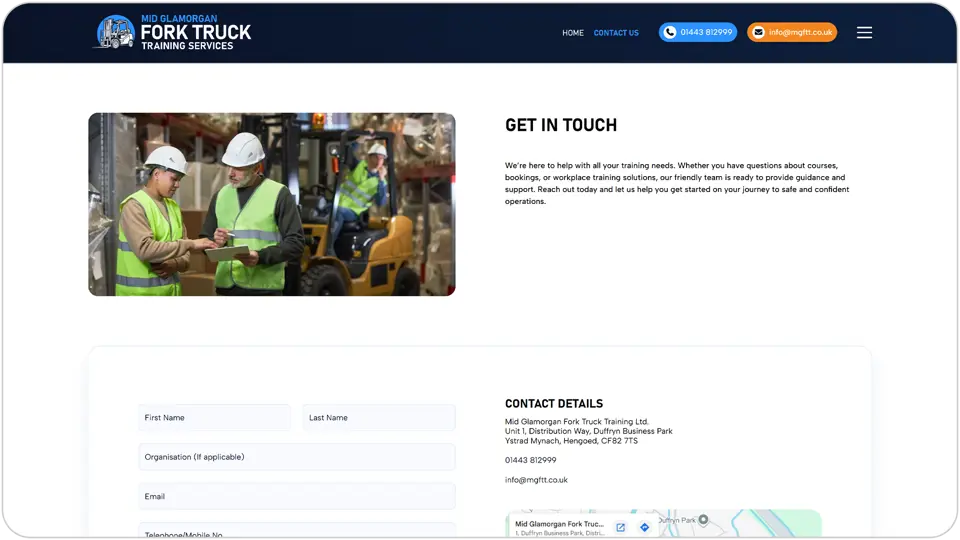Image resolution: width=960 pixels, height=540 pixels.
Task: Click the First Name field
Action: click(214, 418)
